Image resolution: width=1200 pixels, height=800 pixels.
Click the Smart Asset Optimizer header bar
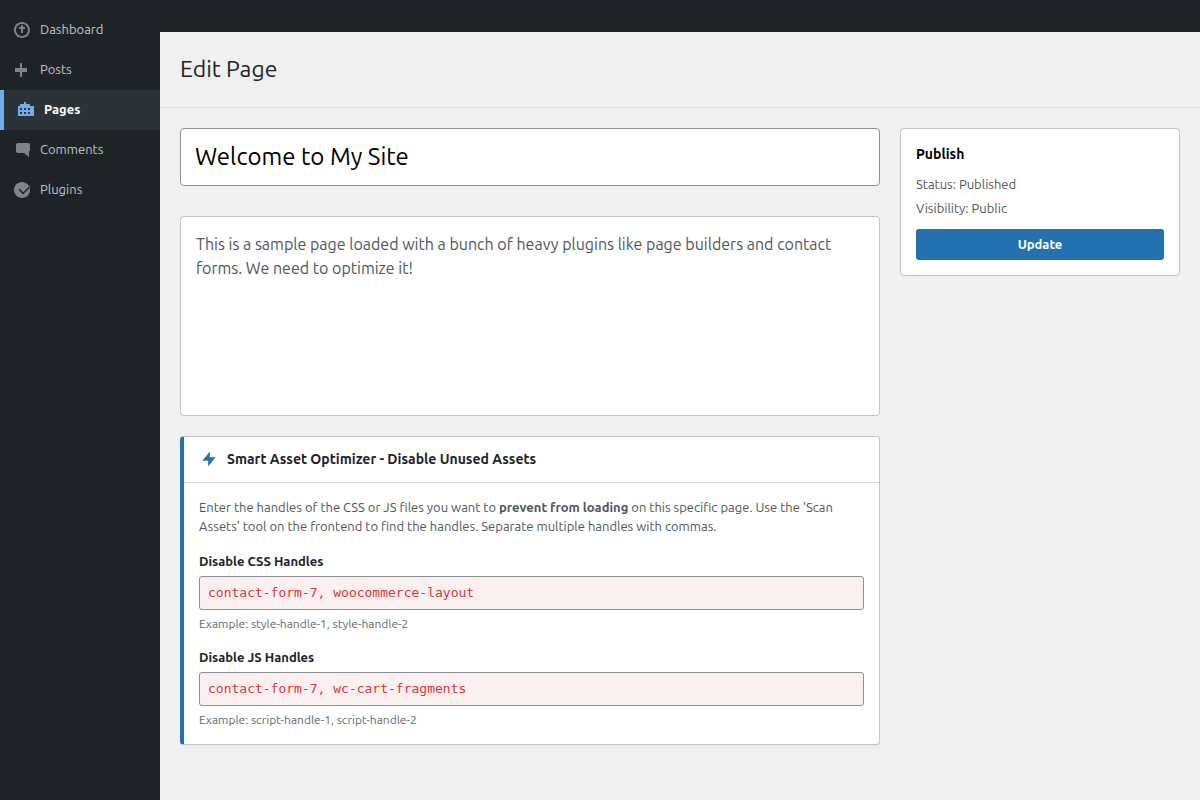pyautogui.click(x=530, y=459)
